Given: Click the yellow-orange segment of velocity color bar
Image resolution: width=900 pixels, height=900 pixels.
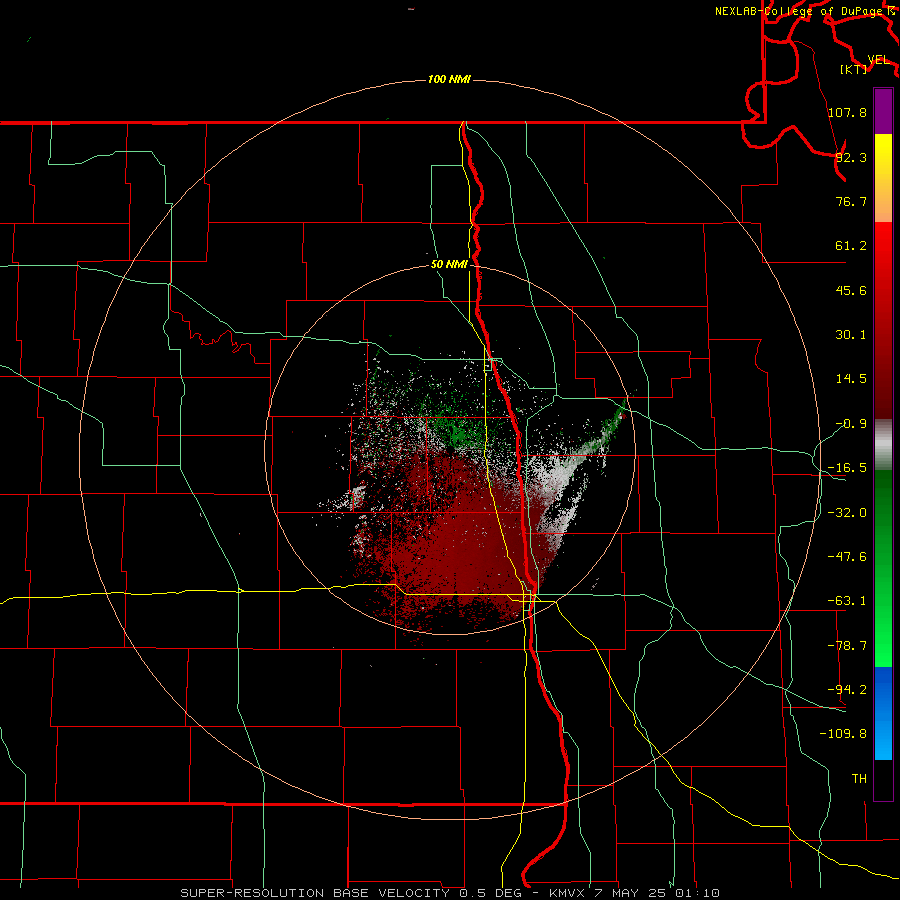Looking at the screenshot, I should coord(883,178).
